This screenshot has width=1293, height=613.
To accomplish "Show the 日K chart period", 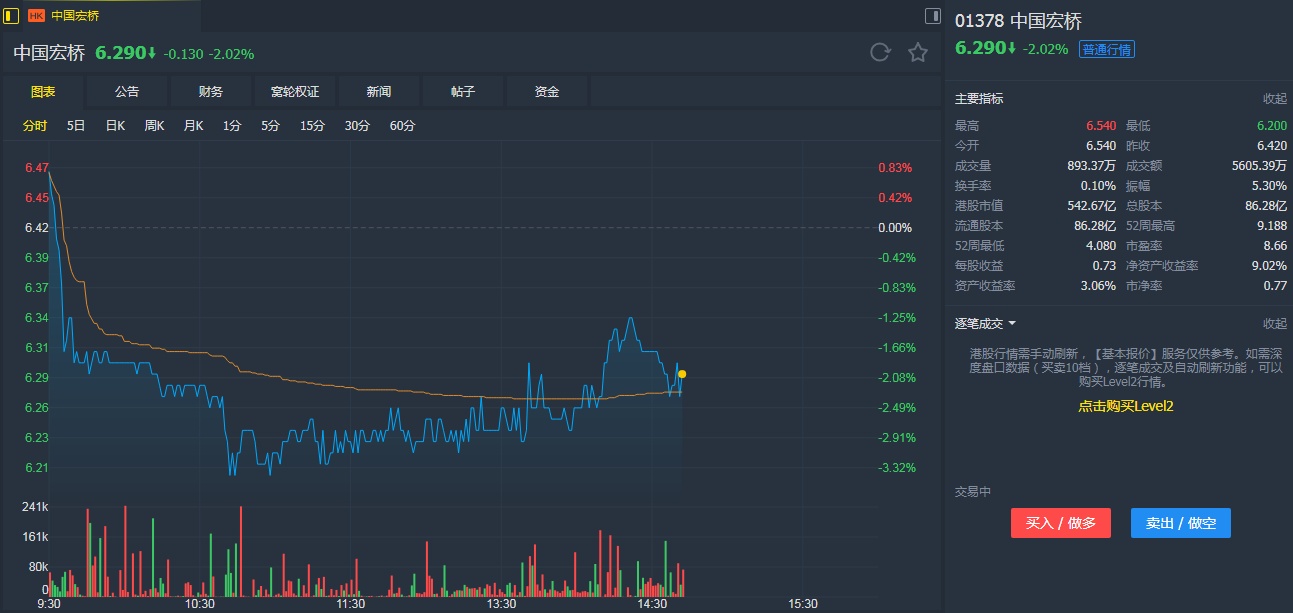I will click(x=115, y=126).
